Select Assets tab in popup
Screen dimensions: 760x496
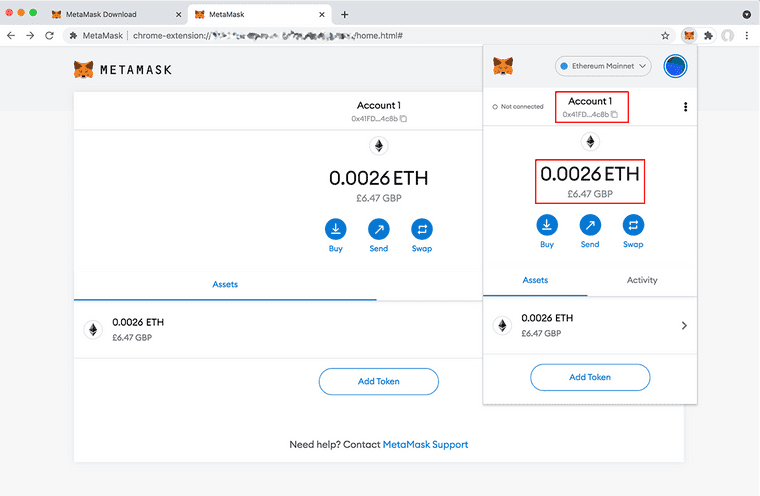click(535, 280)
